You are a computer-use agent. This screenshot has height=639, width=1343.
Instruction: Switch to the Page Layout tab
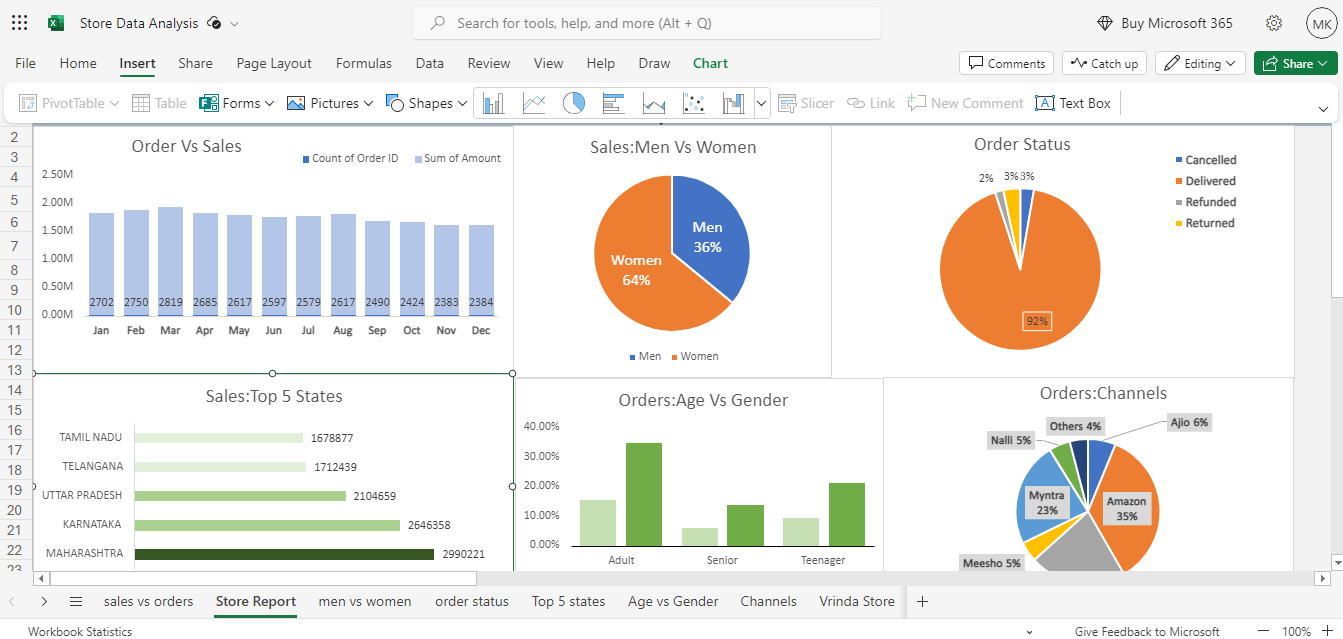[274, 63]
